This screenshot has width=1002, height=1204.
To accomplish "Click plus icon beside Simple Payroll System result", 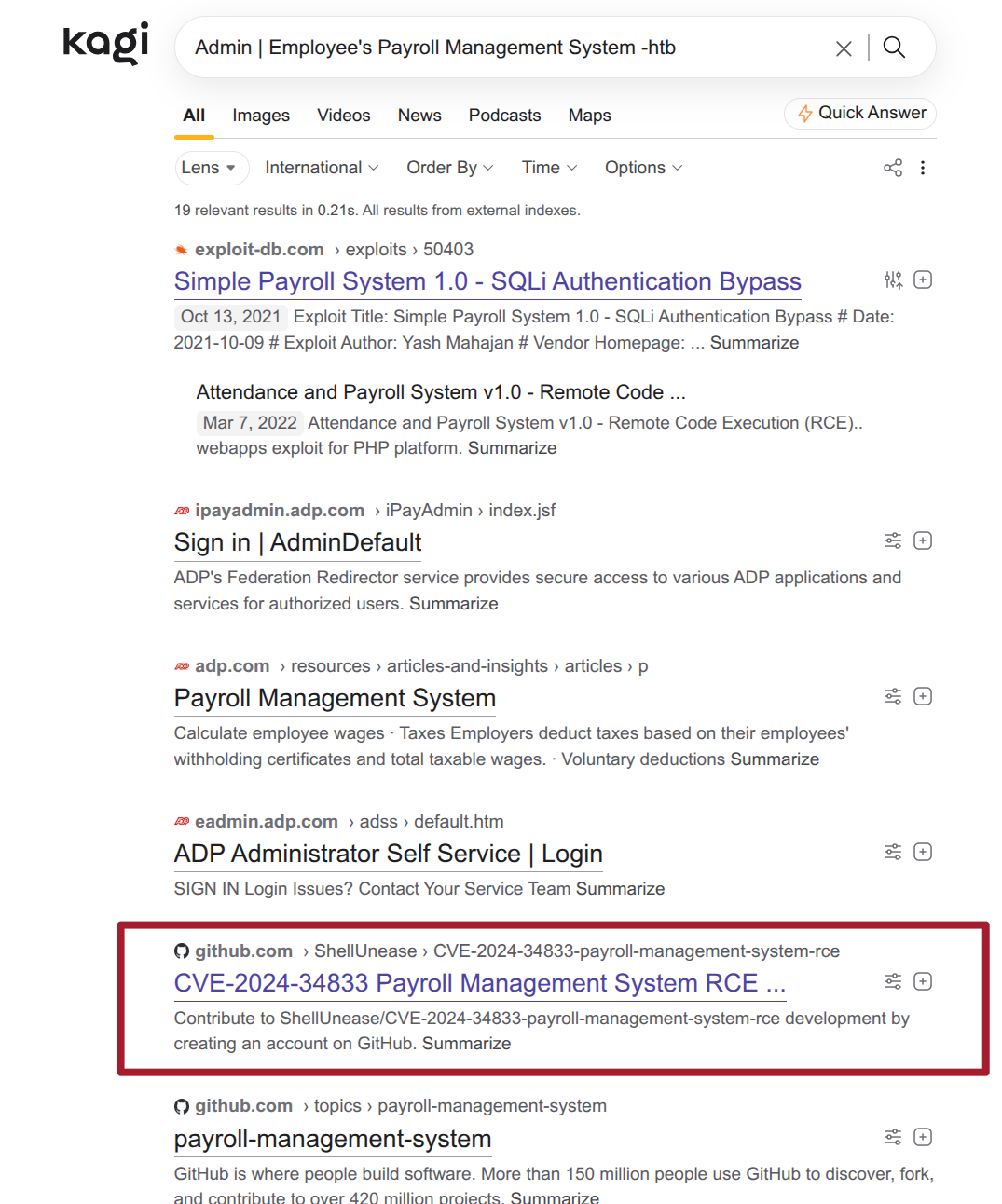I will (923, 280).
